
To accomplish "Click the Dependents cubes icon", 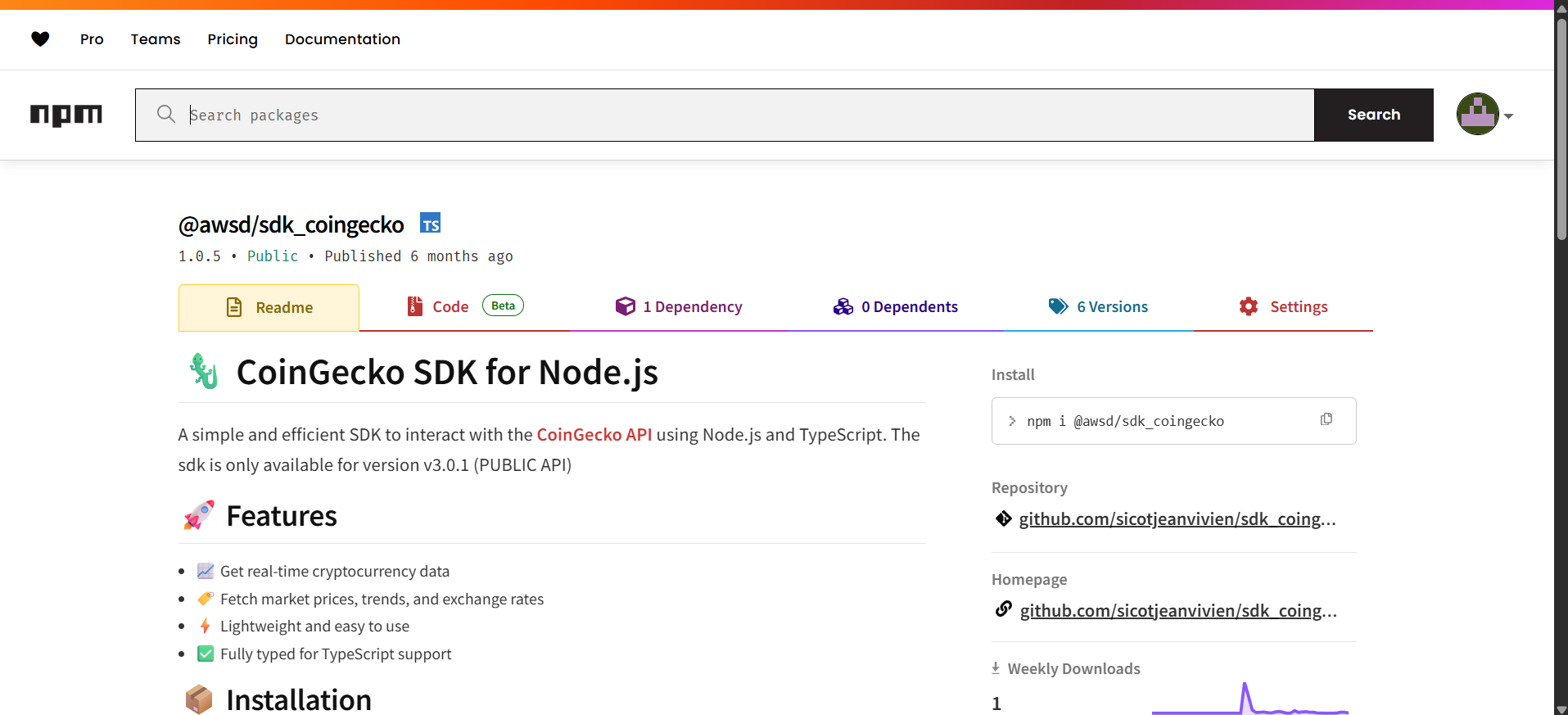I will (x=843, y=306).
